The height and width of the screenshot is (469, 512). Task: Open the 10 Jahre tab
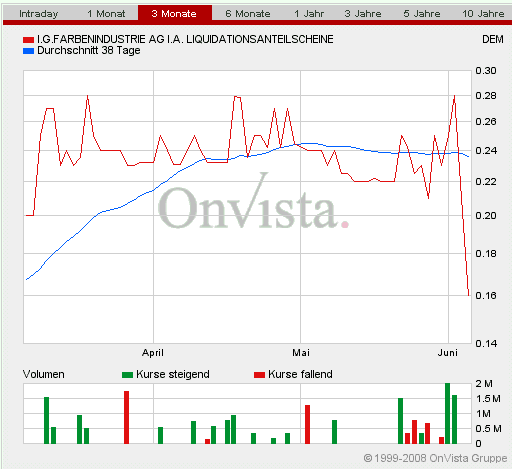483,14
